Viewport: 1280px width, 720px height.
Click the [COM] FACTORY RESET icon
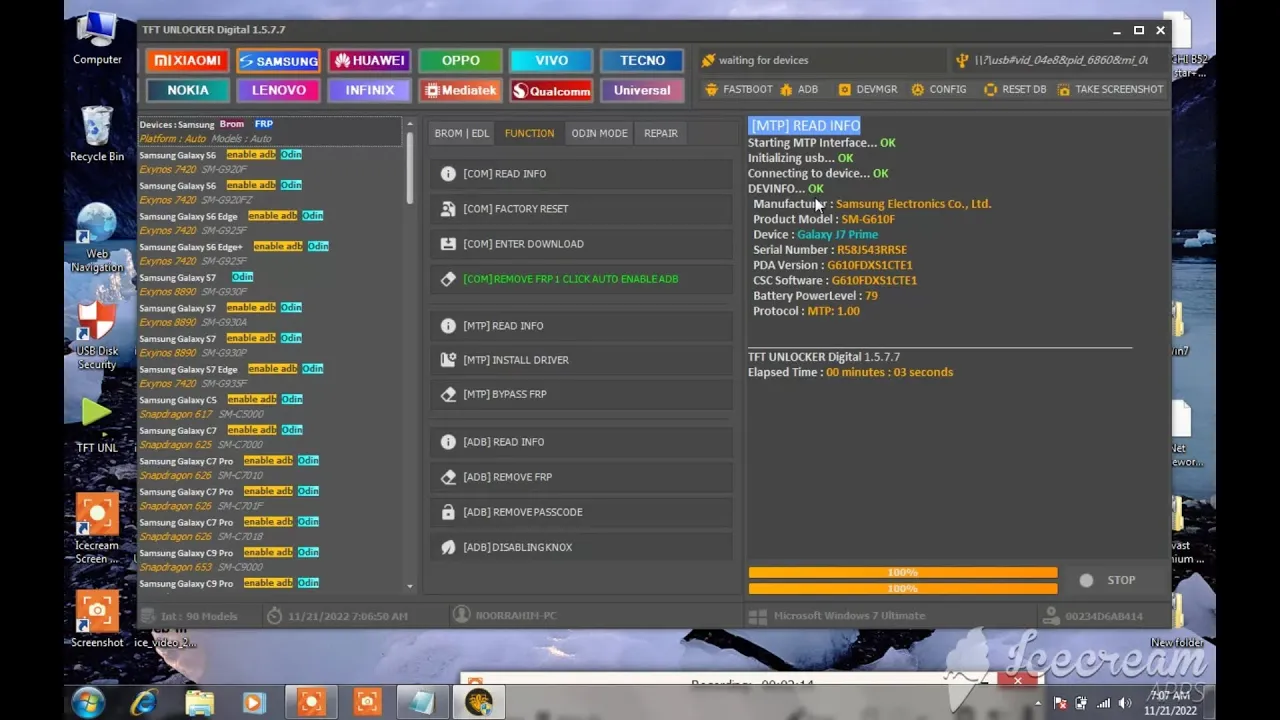pos(448,209)
